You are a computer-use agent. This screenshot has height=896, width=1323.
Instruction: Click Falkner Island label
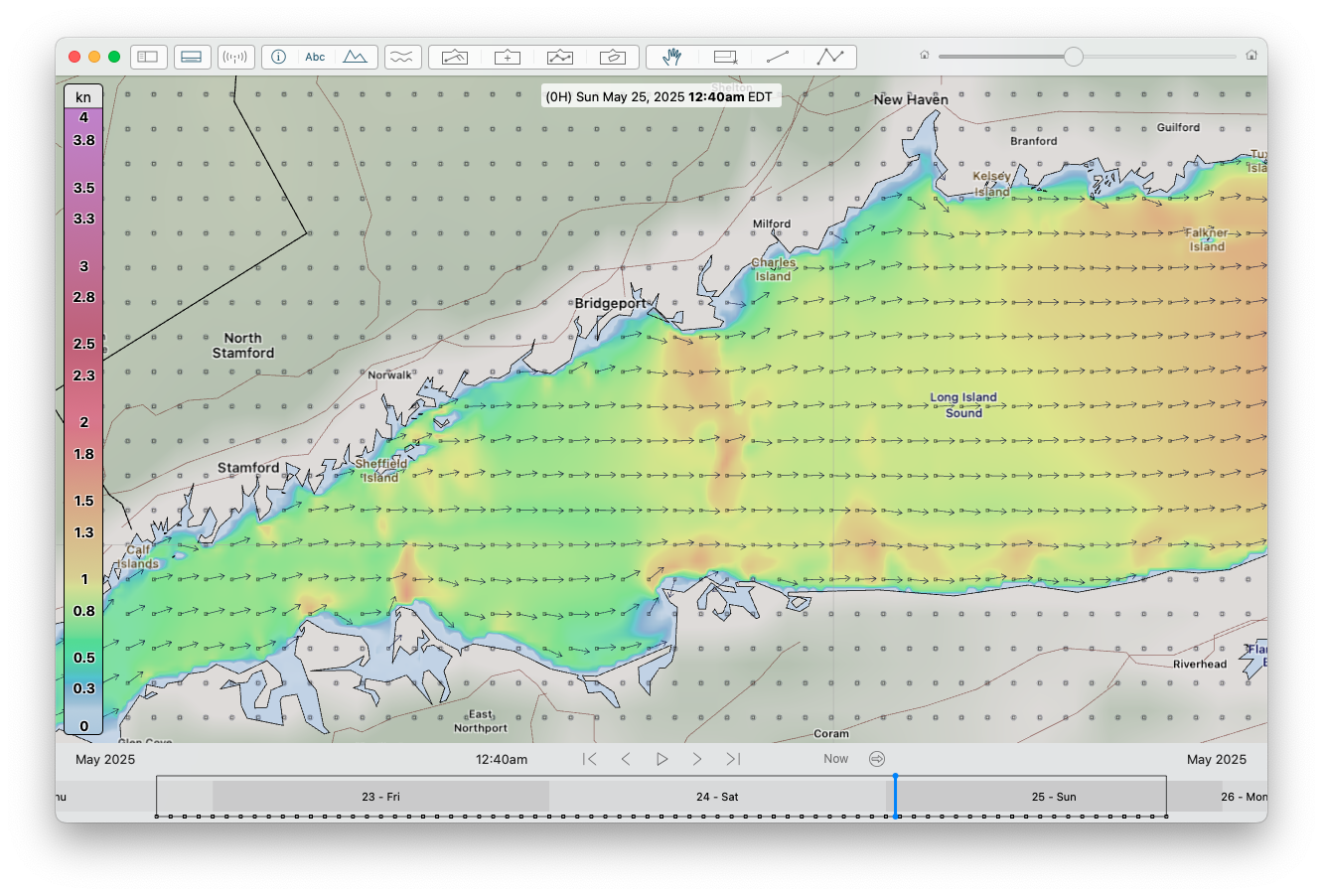[x=1207, y=240]
